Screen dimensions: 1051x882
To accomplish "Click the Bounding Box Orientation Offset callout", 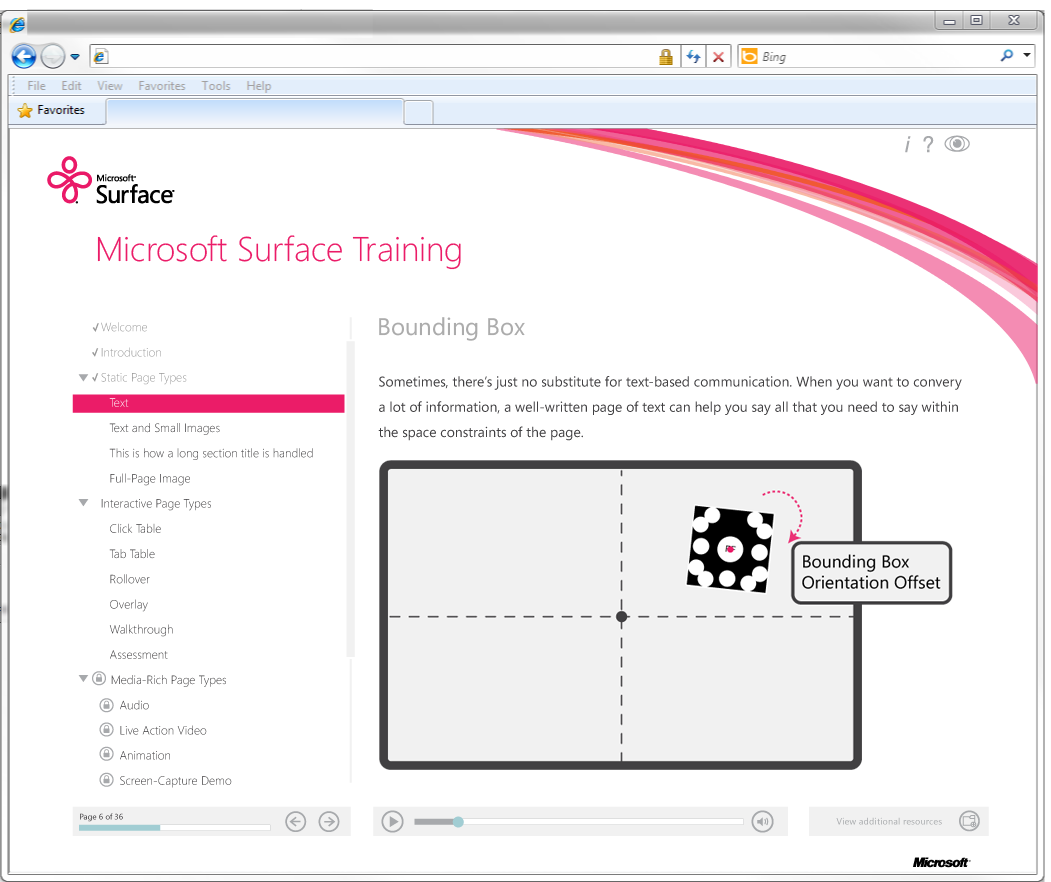I will coord(871,573).
